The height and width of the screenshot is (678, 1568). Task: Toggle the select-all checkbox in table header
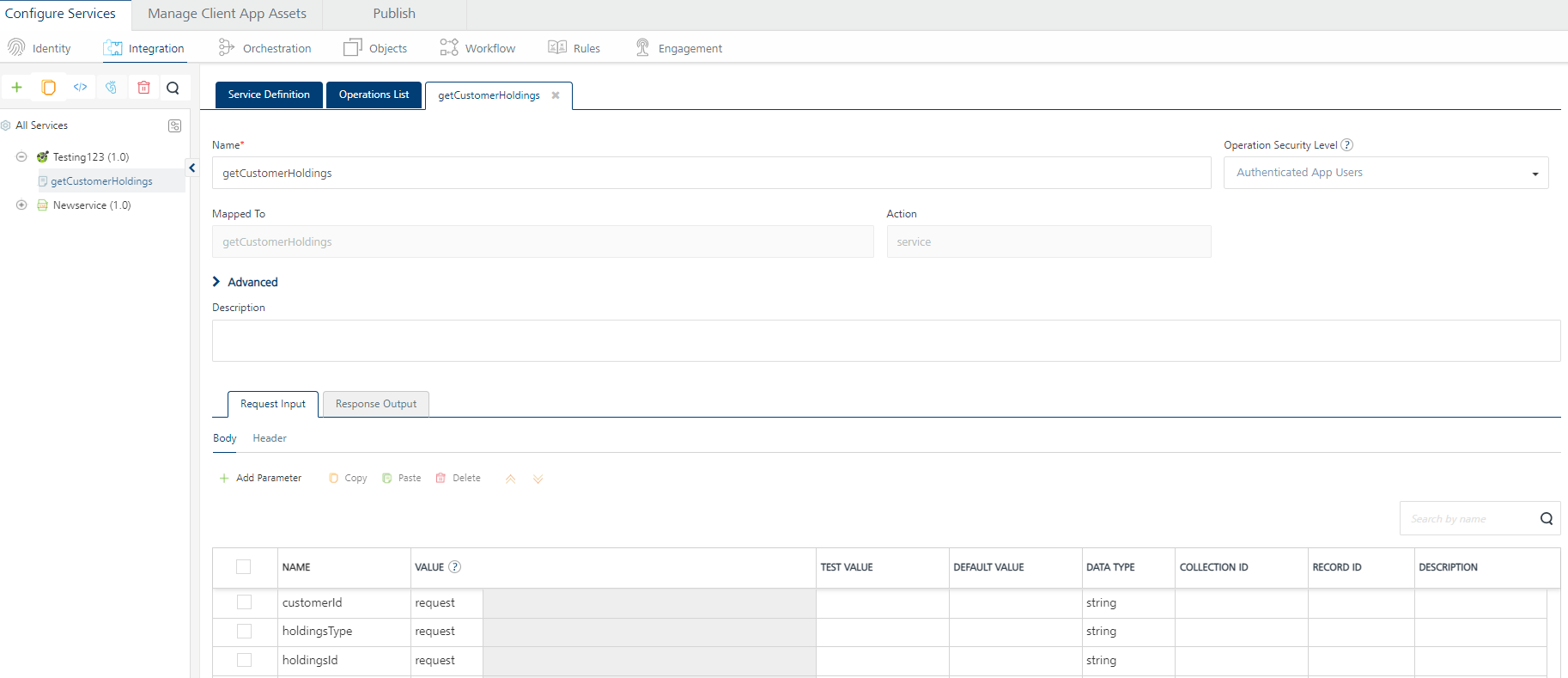(x=244, y=567)
